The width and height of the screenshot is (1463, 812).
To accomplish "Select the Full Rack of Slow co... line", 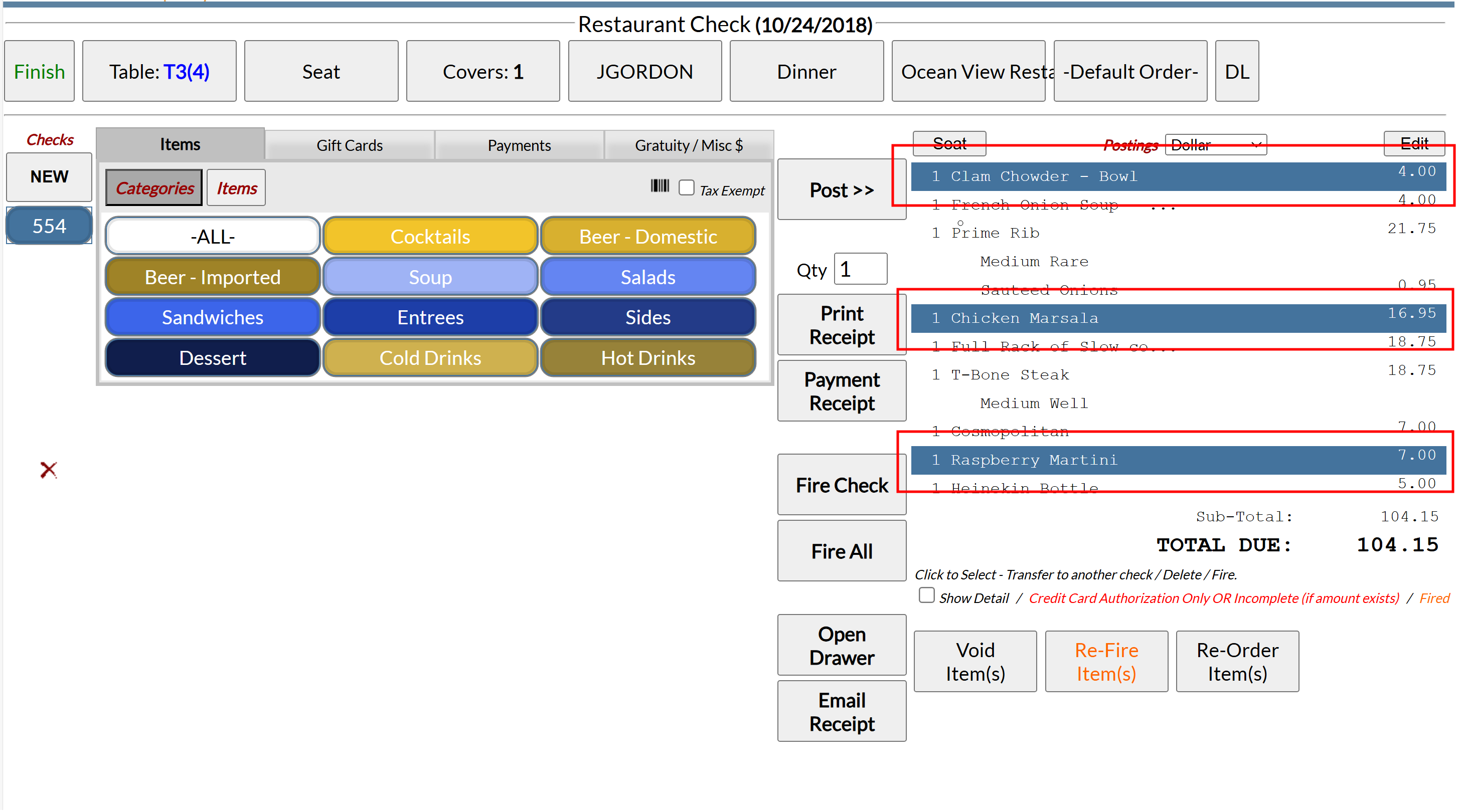I will (1179, 347).
